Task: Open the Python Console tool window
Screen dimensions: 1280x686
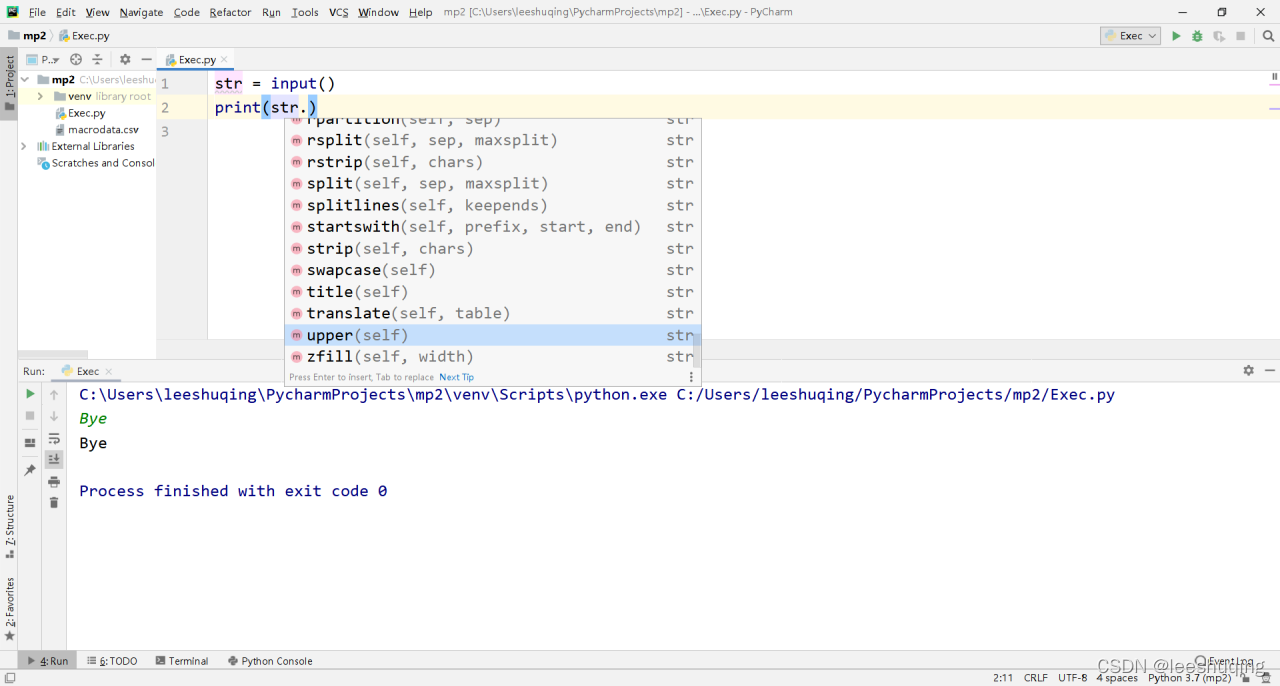Action: pyautogui.click(x=270, y=661)
